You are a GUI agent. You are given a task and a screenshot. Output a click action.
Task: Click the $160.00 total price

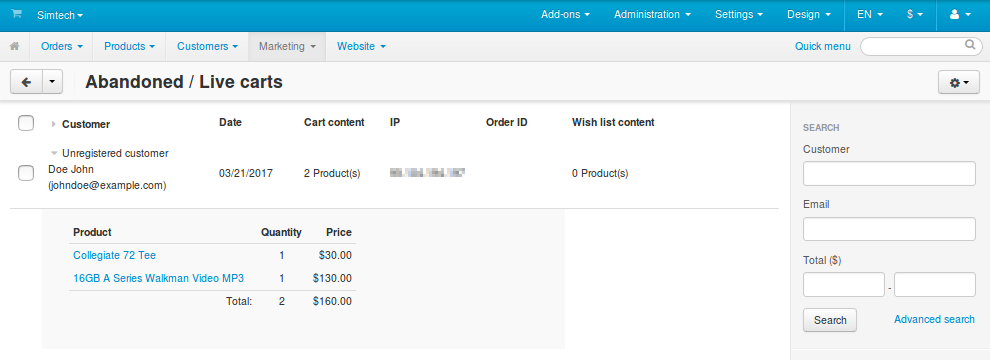pyautogui.click(x=332, y=301)
